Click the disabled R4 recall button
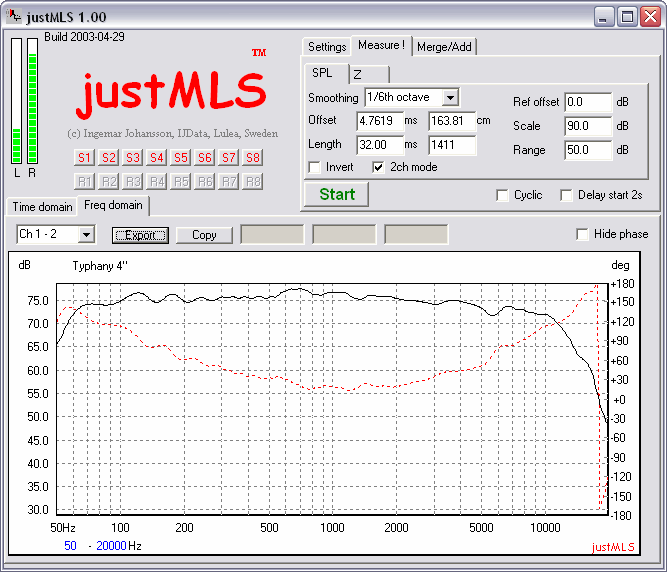The width and height of the screenshot is (667, 572). click(x=156, y=182)
